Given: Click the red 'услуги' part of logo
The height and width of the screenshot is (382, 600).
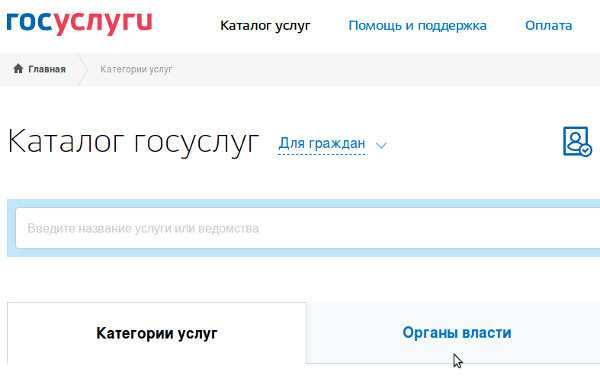Looking at the screenshot, I should [x=103, y=23].
